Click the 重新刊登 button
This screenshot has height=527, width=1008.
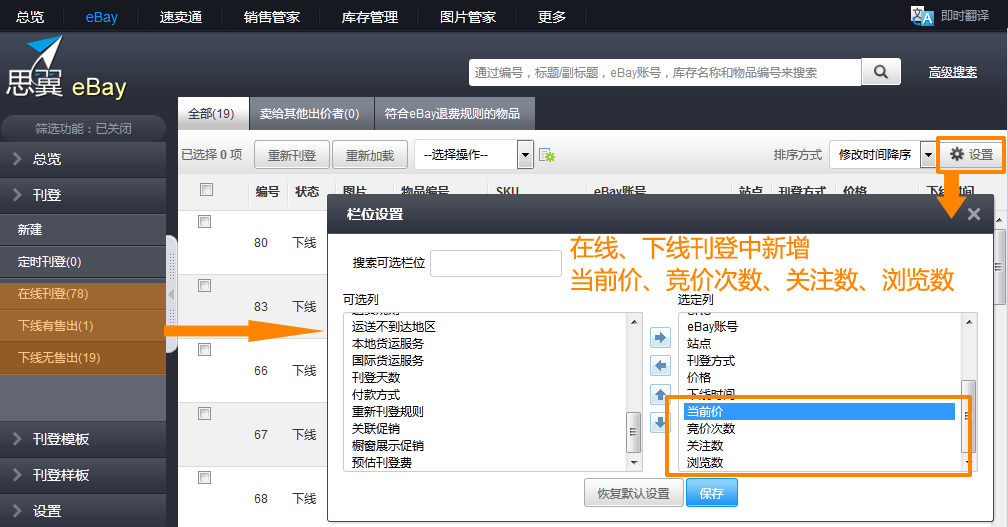[292, 155]
